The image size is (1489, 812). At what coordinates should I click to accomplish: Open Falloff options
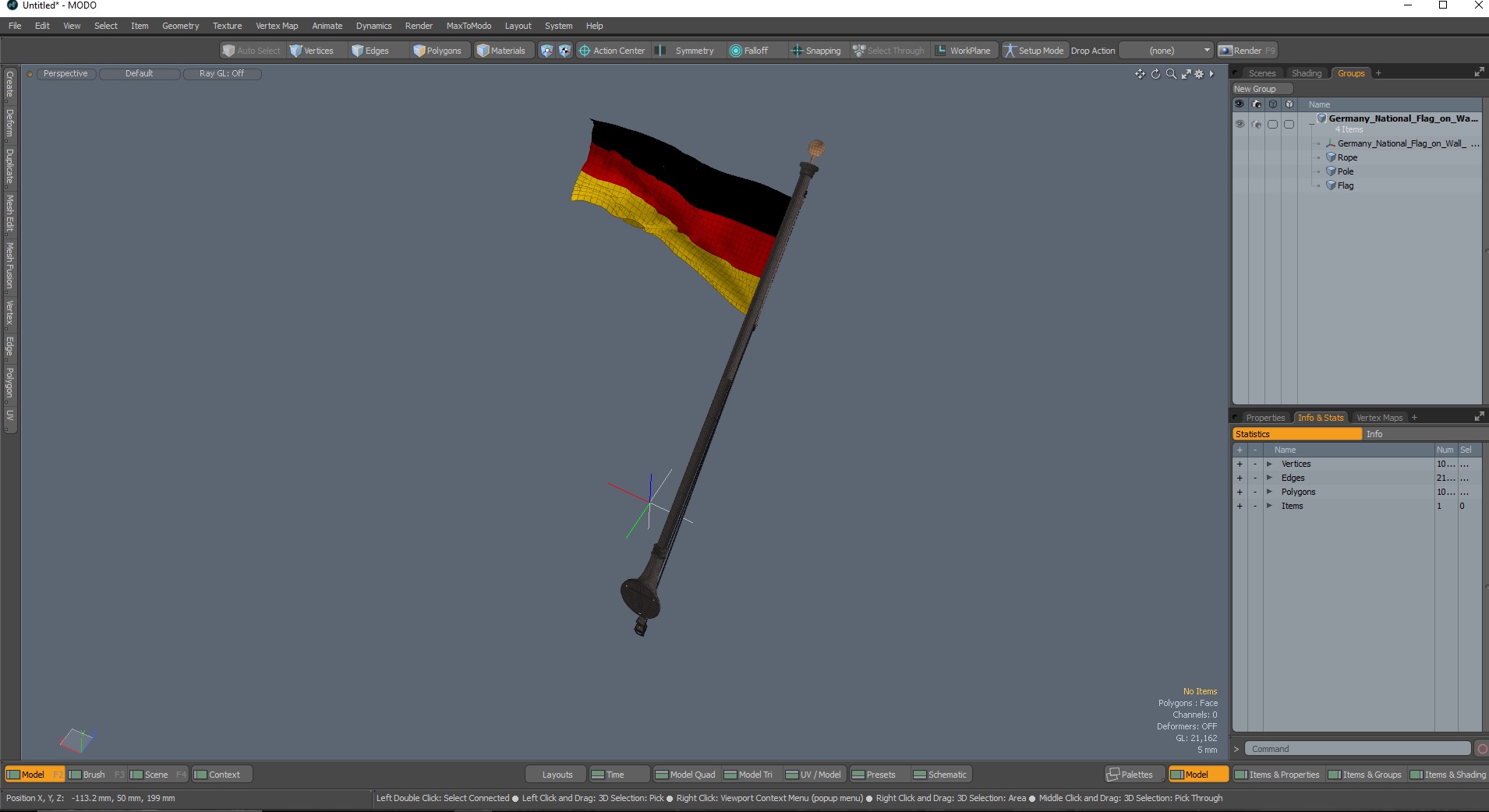coord(749,51)
